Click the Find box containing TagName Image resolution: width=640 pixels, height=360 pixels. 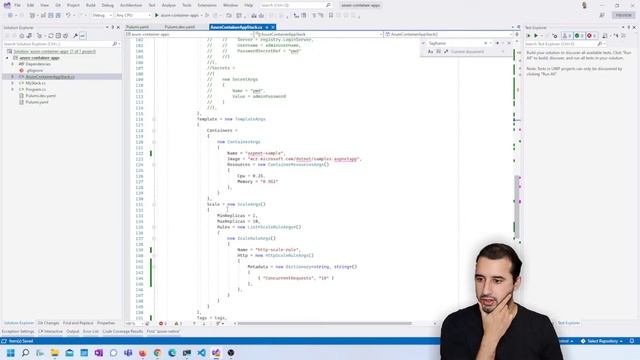point(456,43)
